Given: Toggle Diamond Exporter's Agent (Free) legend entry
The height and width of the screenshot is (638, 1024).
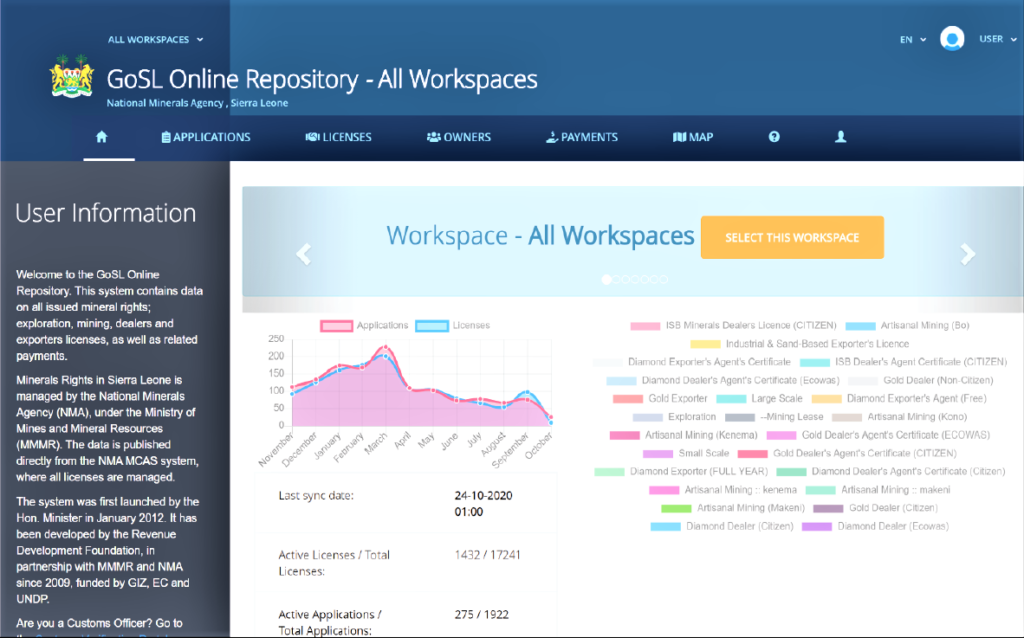Looking at the screenshot, I should pyautogui.click(x=899, y=398).
